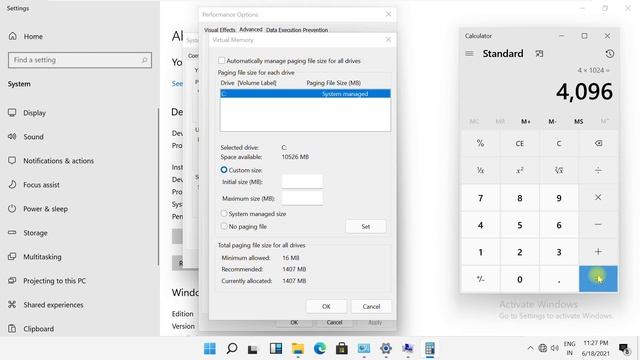Click the equals key in Calculator
Viewport: 640px width, 360px height.
598,279
